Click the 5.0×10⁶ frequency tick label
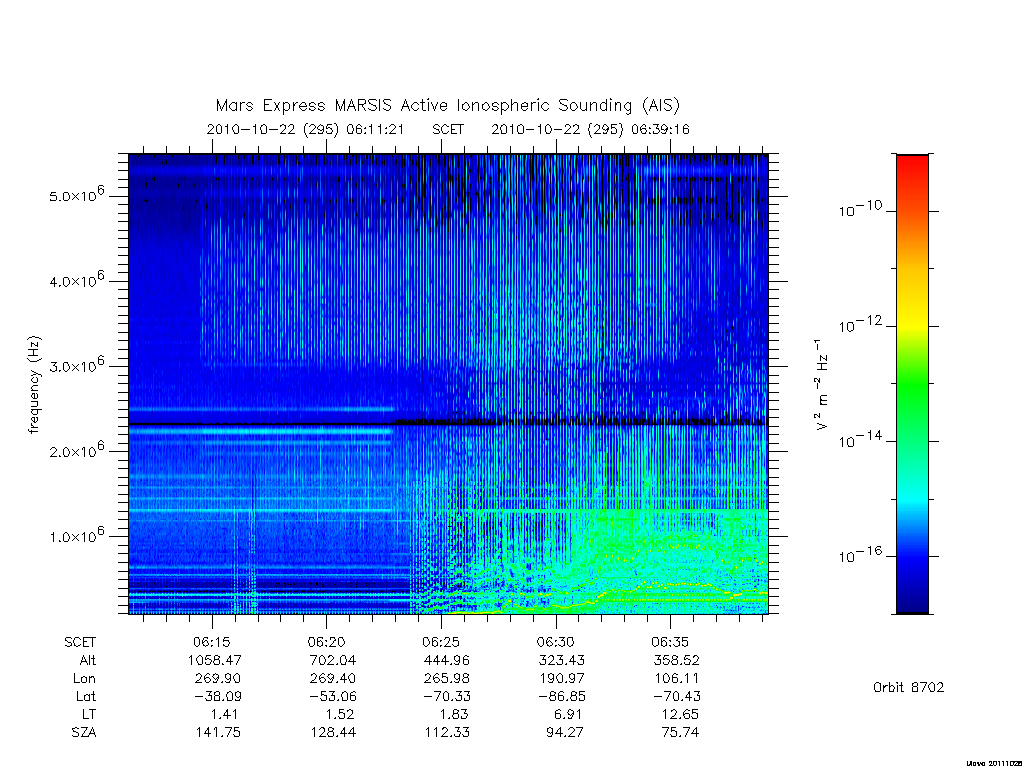Viewport: 1024px width, 768px height. 76,195
